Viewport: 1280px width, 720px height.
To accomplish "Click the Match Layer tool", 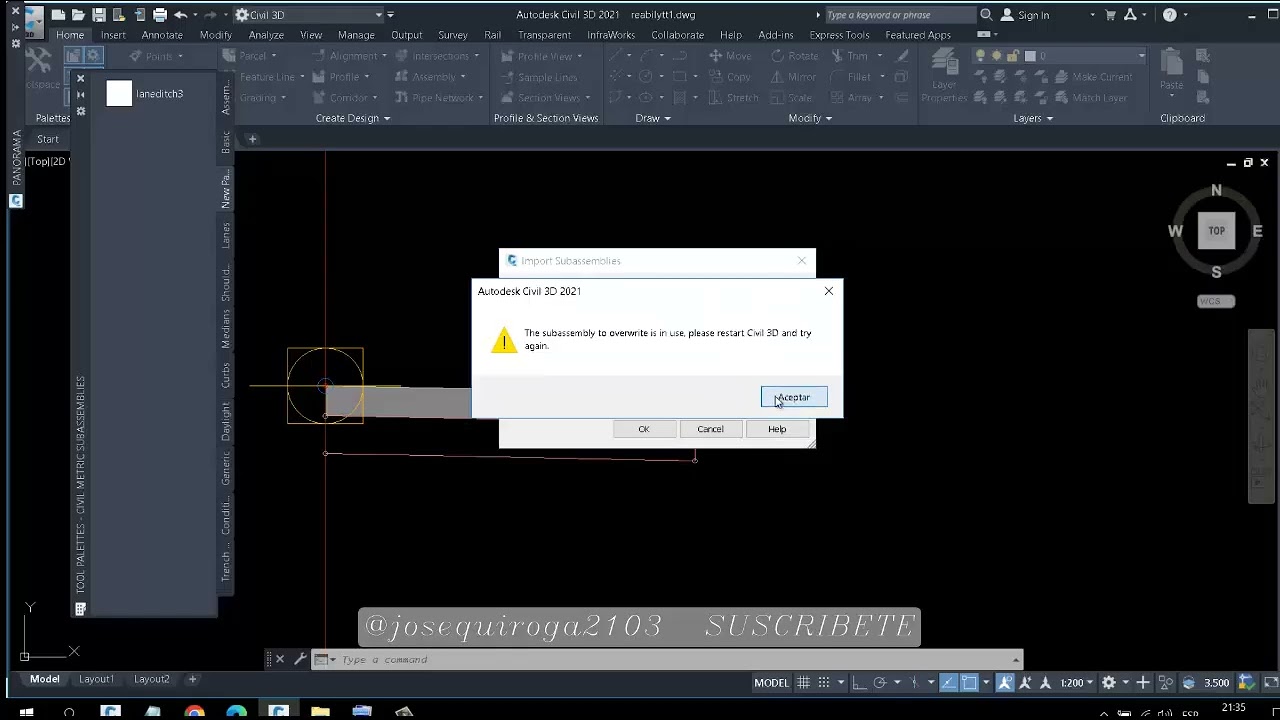I will (x=1090, y=98).
